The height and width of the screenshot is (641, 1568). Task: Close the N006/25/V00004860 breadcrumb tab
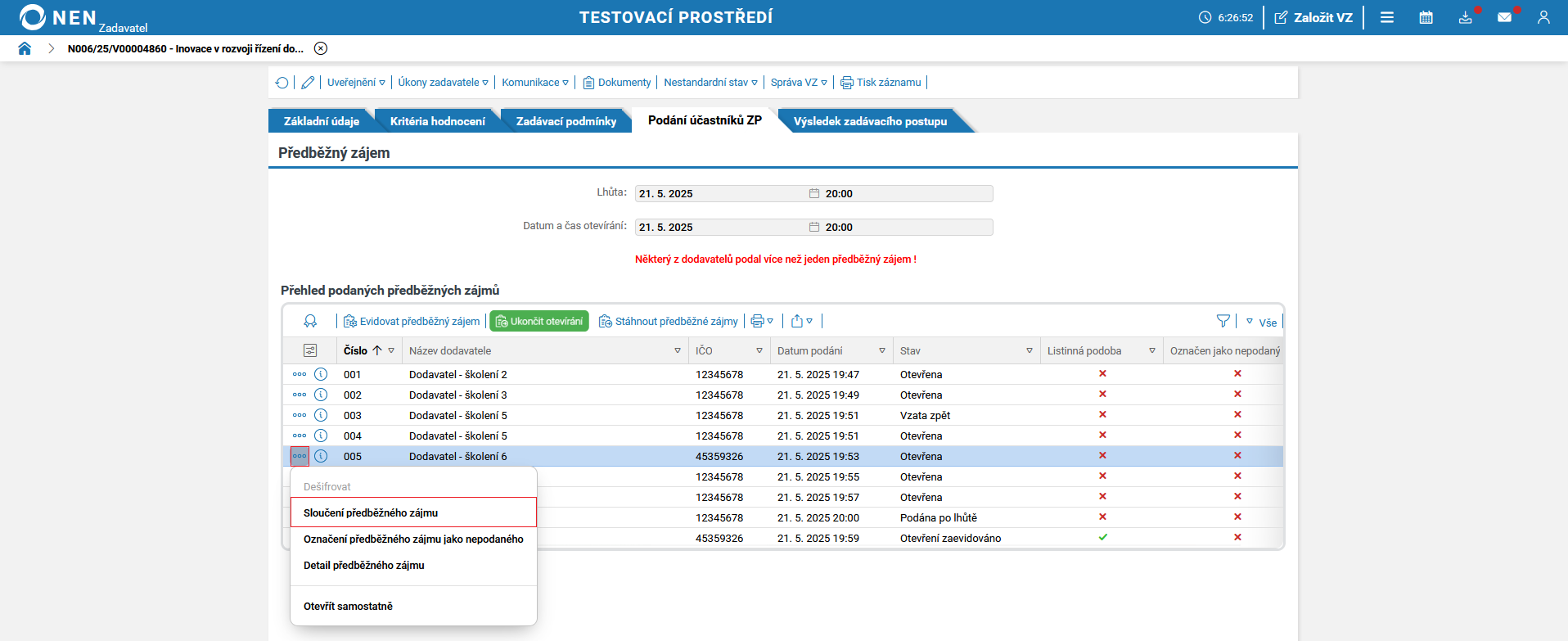[321, 48]
